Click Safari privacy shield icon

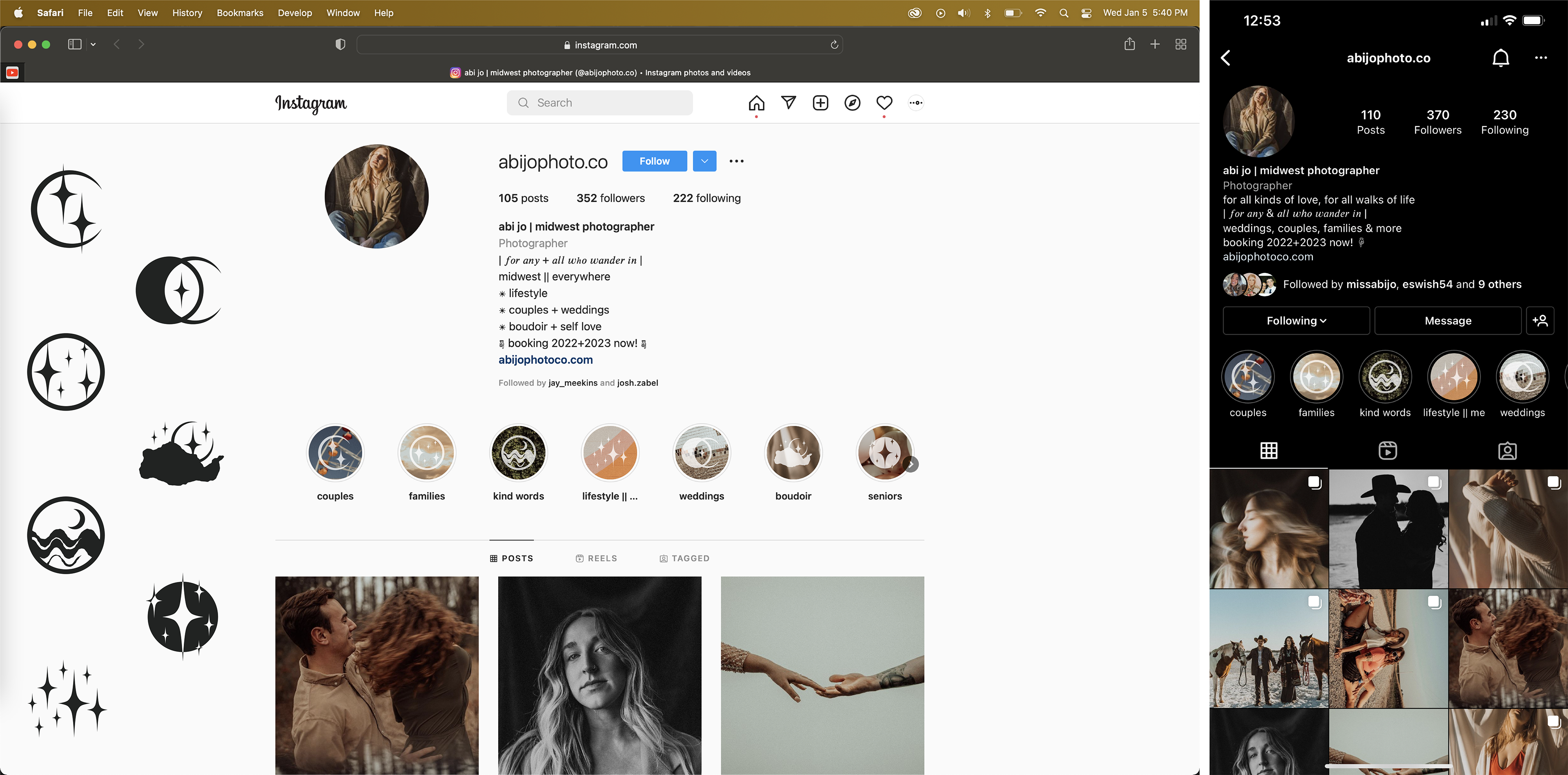(x=340, y=44)
